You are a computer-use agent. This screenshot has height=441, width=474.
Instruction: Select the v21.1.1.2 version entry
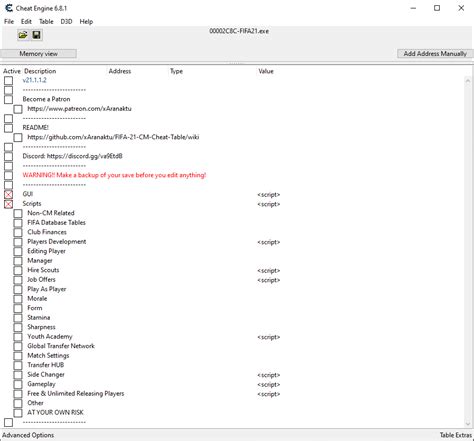point(35,80)
